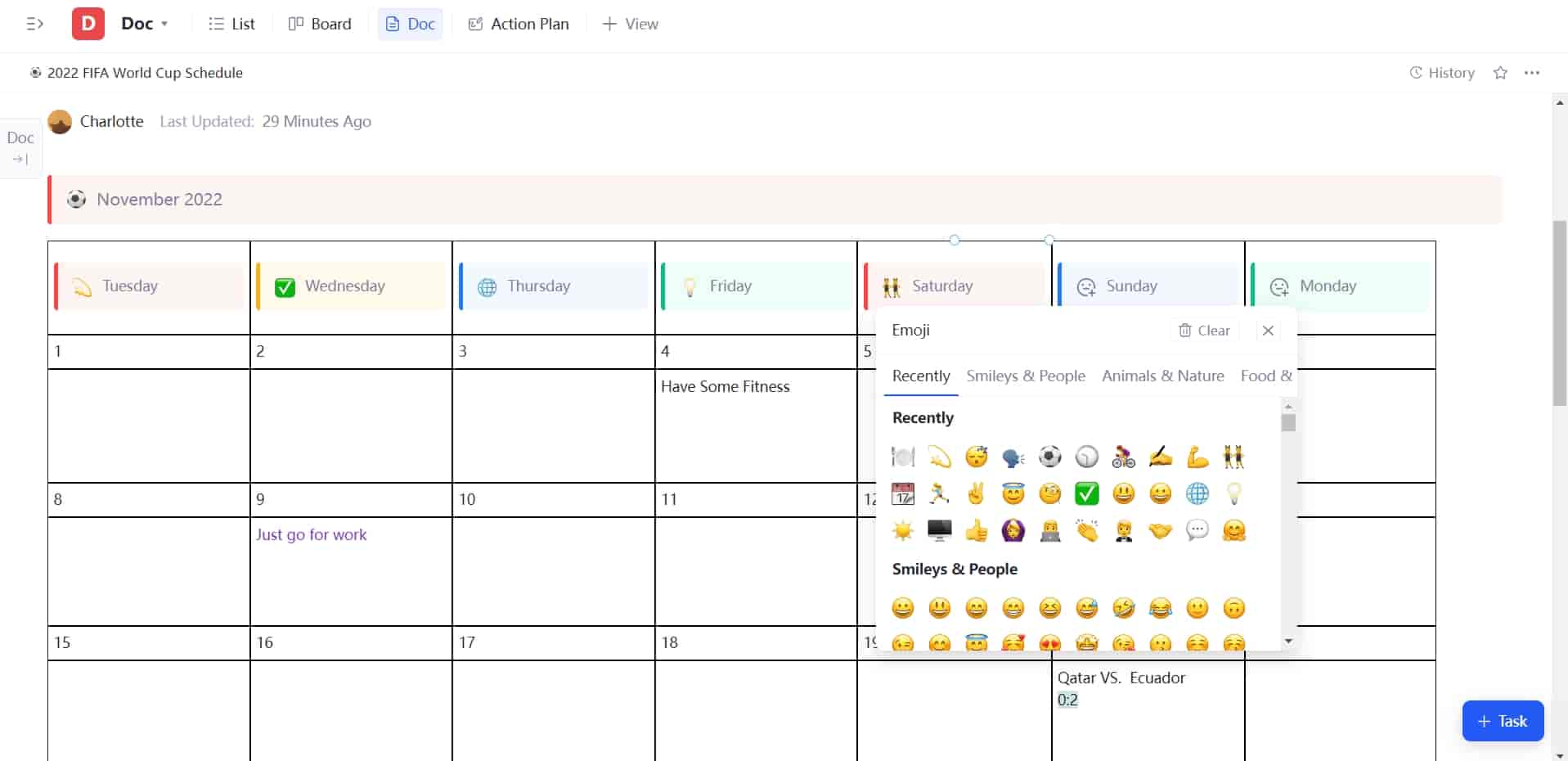Image resolution: width=1568 pixels, height=761 pixels.
Task: Switch to Animals & Nature emoji tab
Action: pyautogui.click(x=1162, y=376)
